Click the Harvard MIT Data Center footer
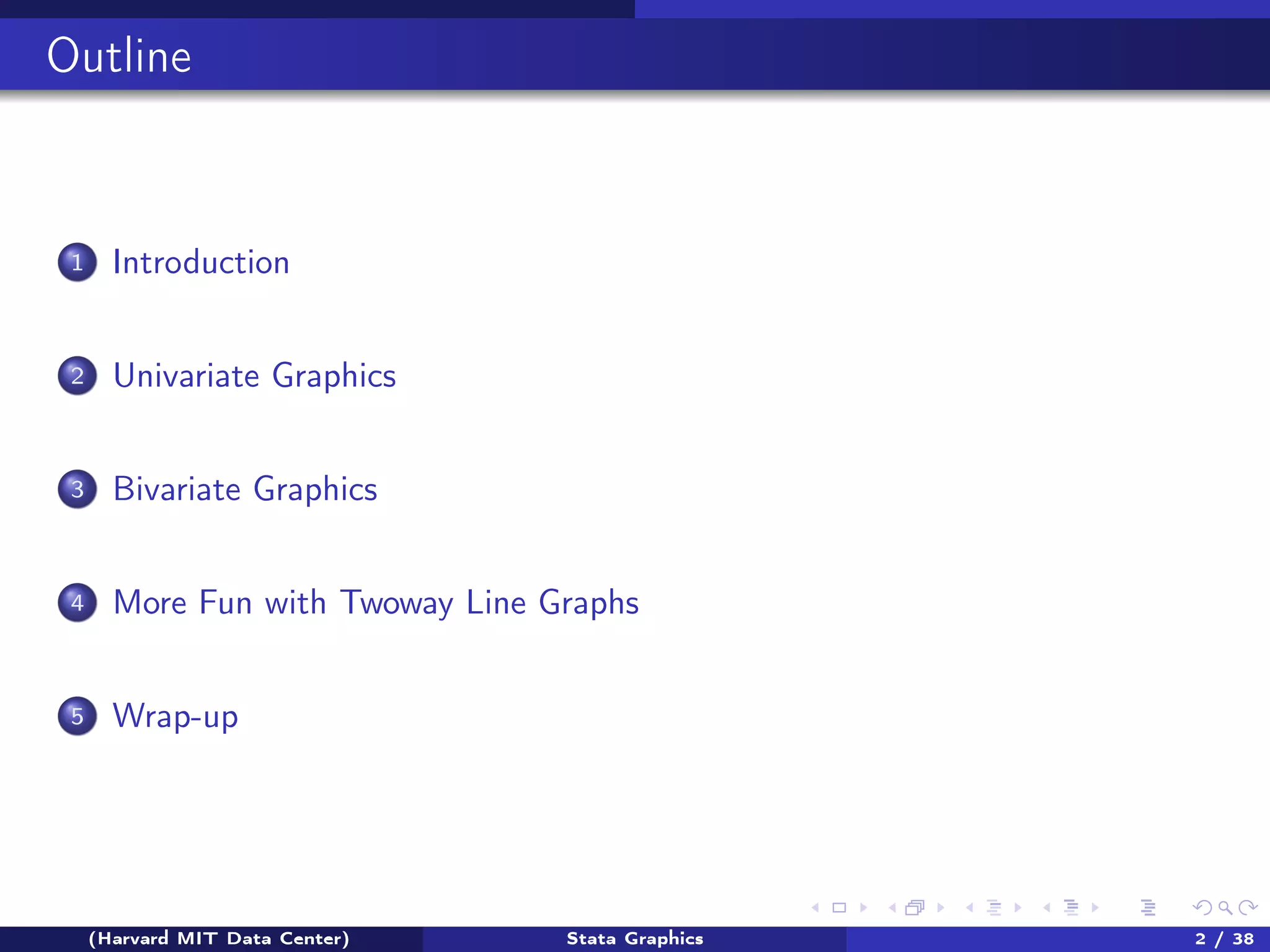The width and height of the screenshot is (1270, 952). click(219, 938)
